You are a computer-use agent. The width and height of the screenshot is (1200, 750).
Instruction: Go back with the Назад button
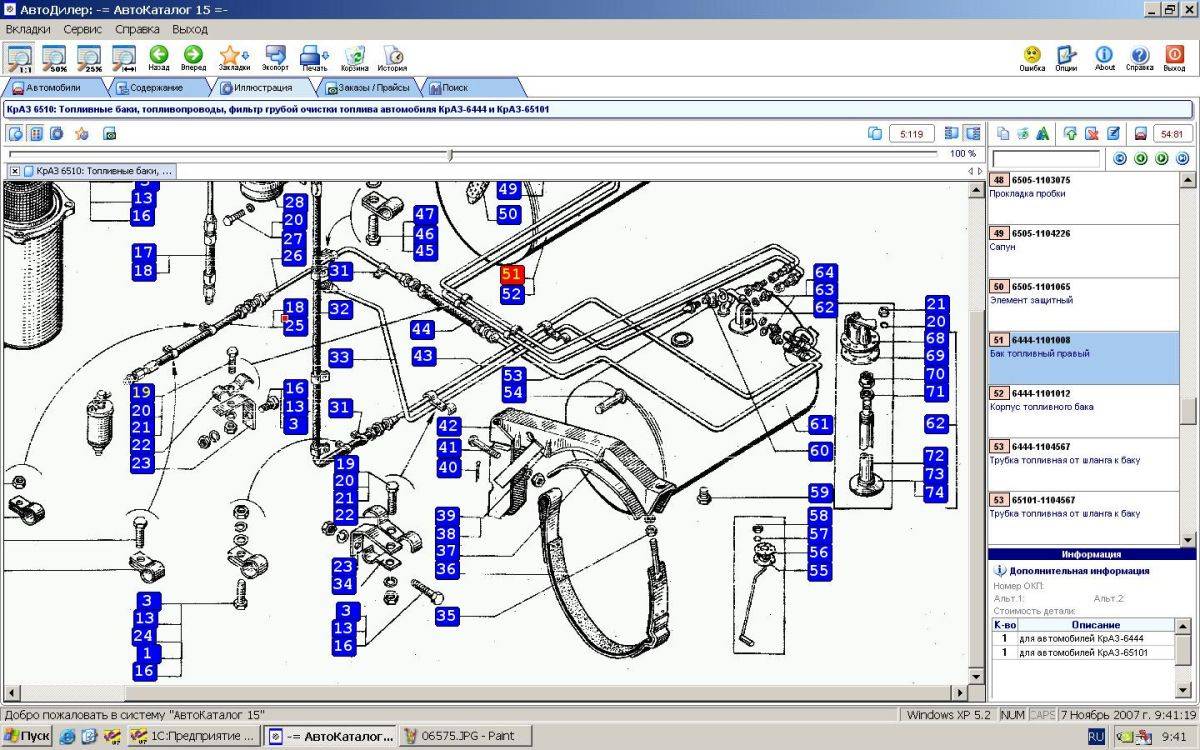pos(158,58)
